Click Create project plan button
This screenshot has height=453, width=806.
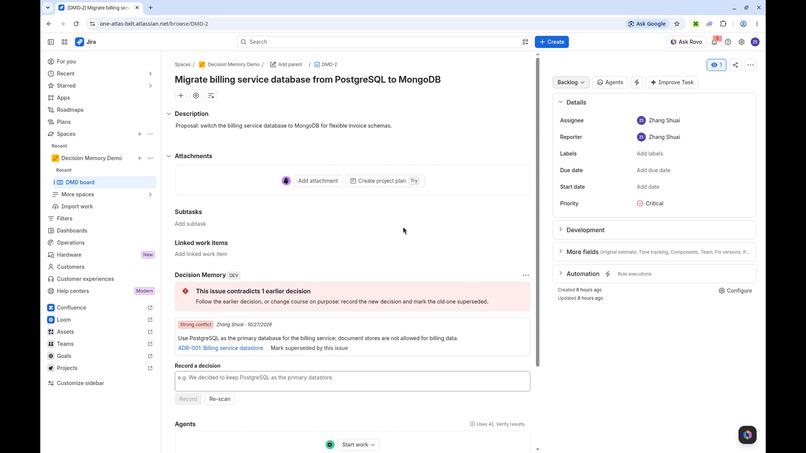(x=384, y=181)
